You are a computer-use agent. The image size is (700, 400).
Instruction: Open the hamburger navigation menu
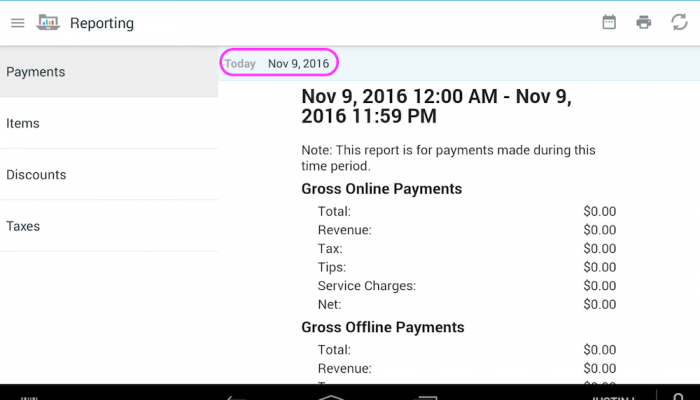tap(17, 23)
